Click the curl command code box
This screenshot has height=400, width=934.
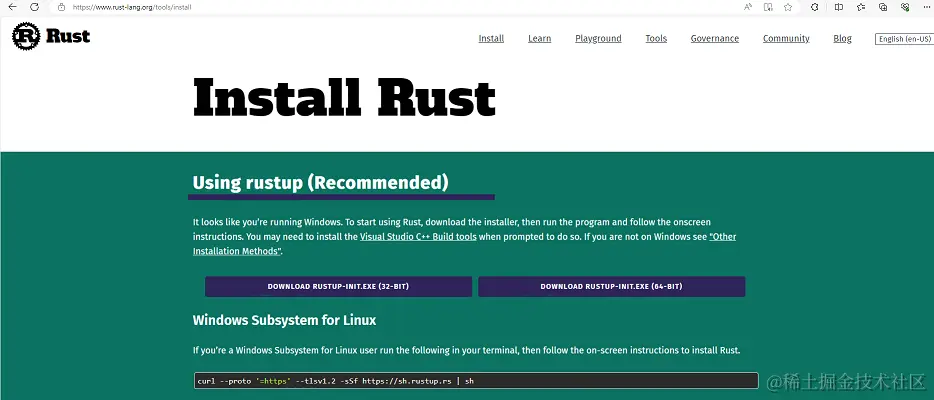click(x=476, y=380)
